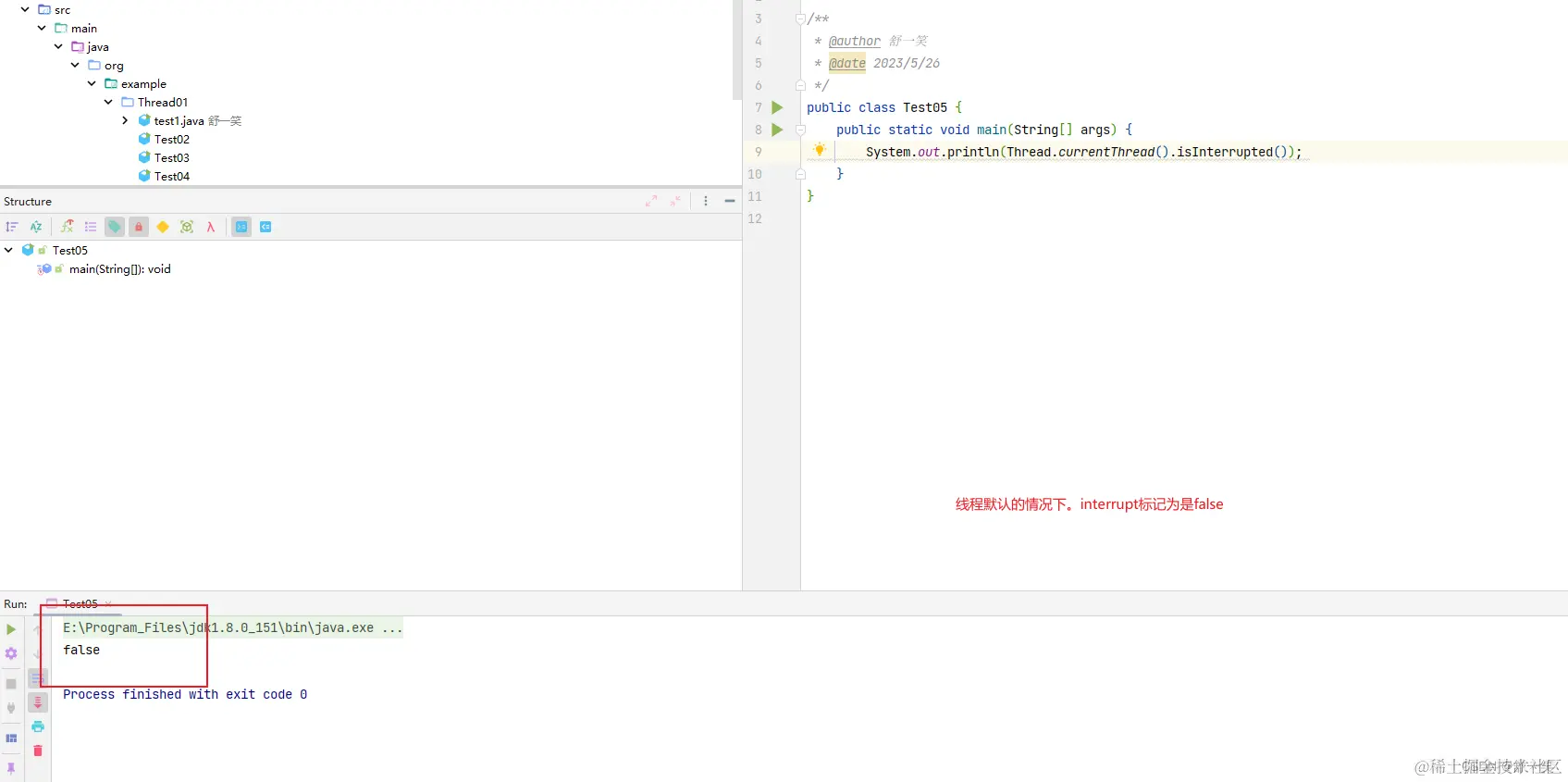Restore layout in Run panel
Viewport: 1568px width, 782px height.
[11, 739]
